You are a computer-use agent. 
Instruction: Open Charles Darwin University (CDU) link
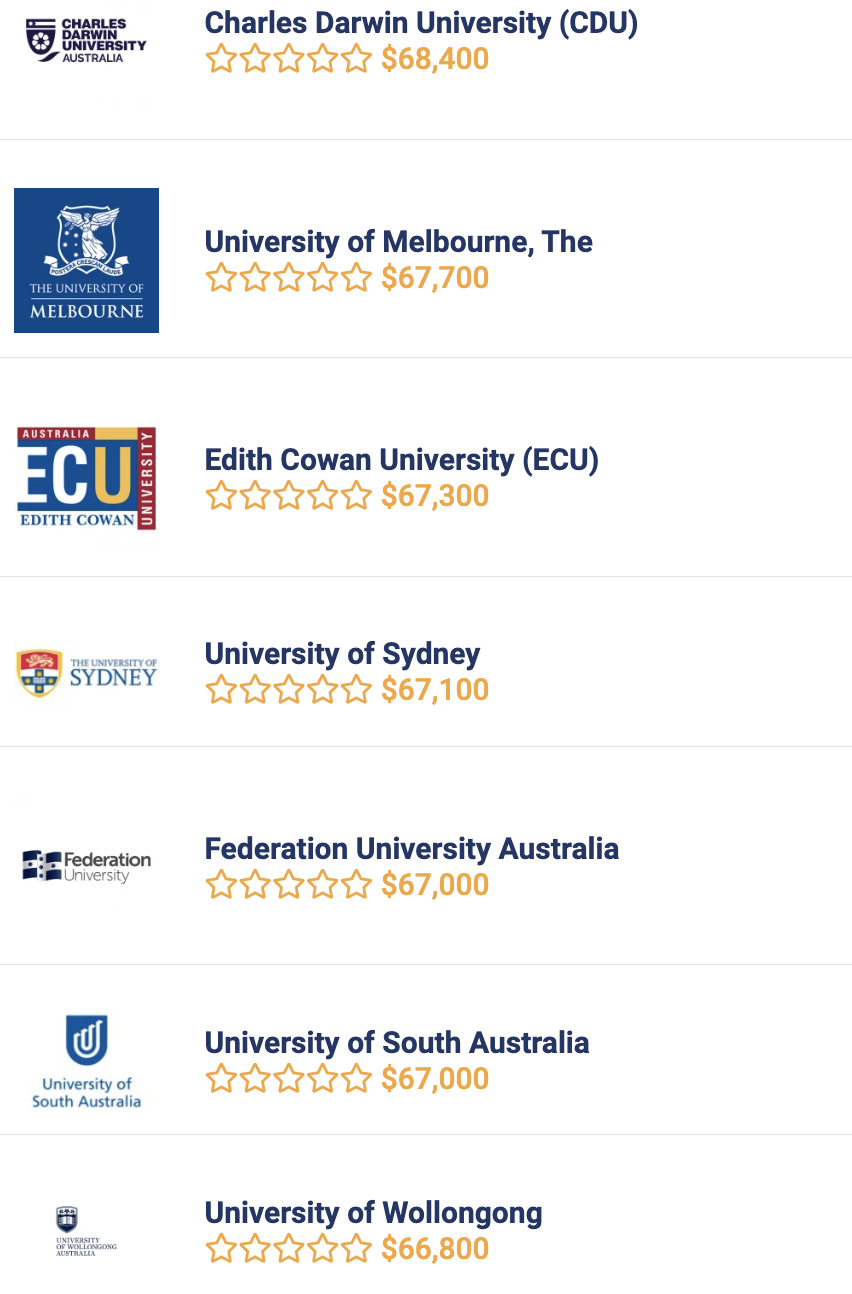pyautogui.click(x=421, y=22)
